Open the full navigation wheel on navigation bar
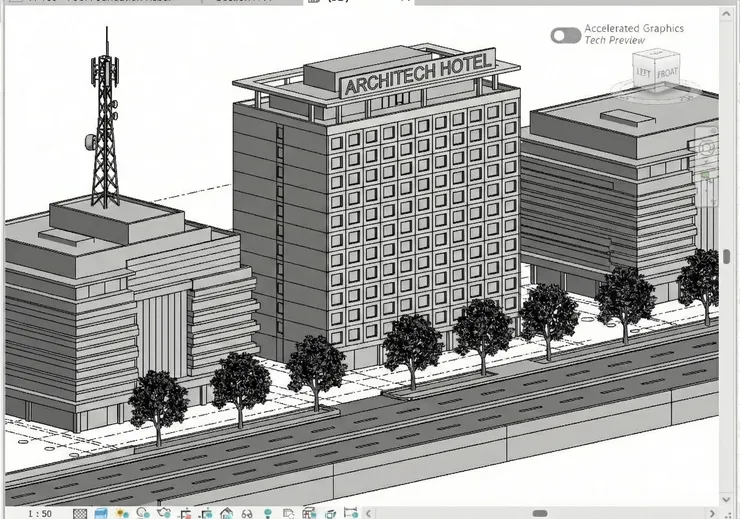The image size is (740, 519). pos(706,148)
